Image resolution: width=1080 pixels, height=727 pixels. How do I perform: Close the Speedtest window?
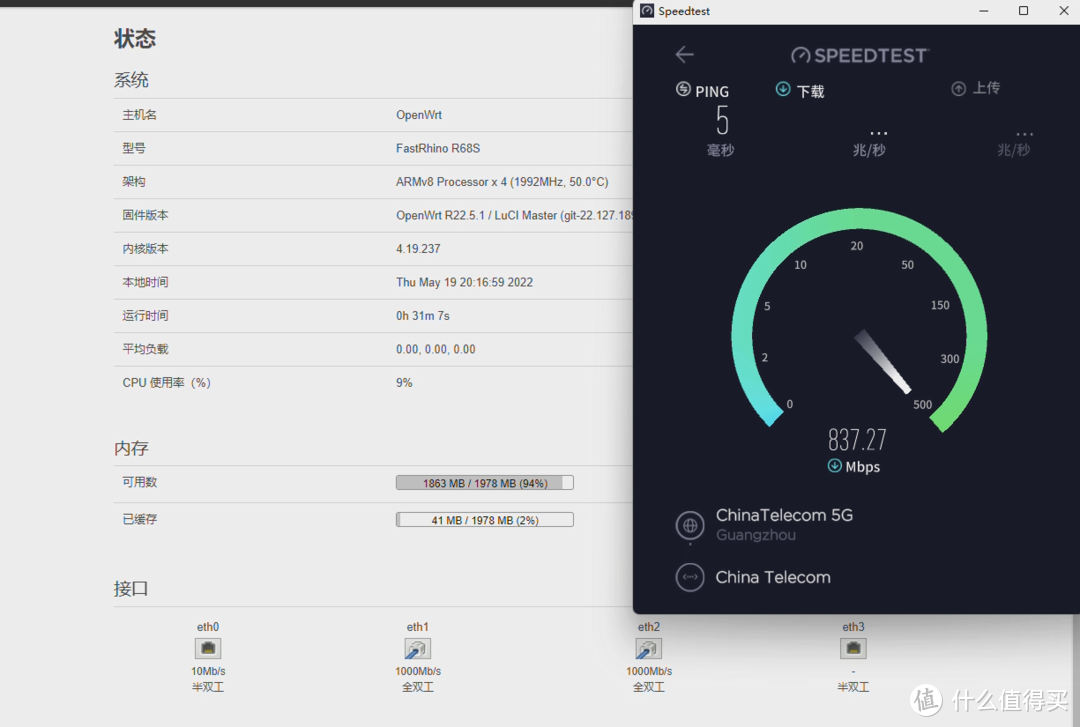tap(1063, 11)
